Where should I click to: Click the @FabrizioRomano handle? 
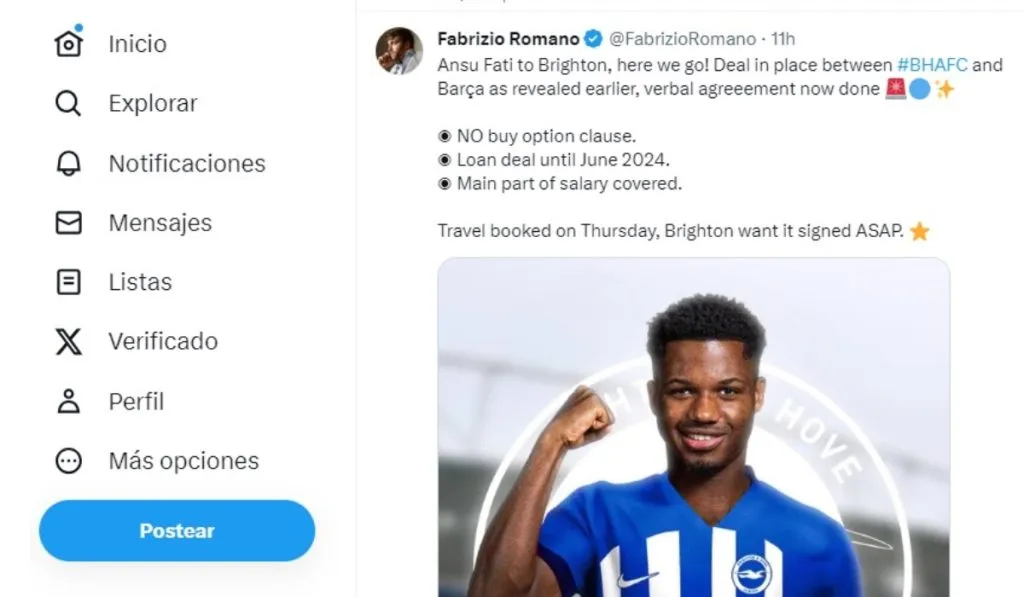[x=682, y=39]
